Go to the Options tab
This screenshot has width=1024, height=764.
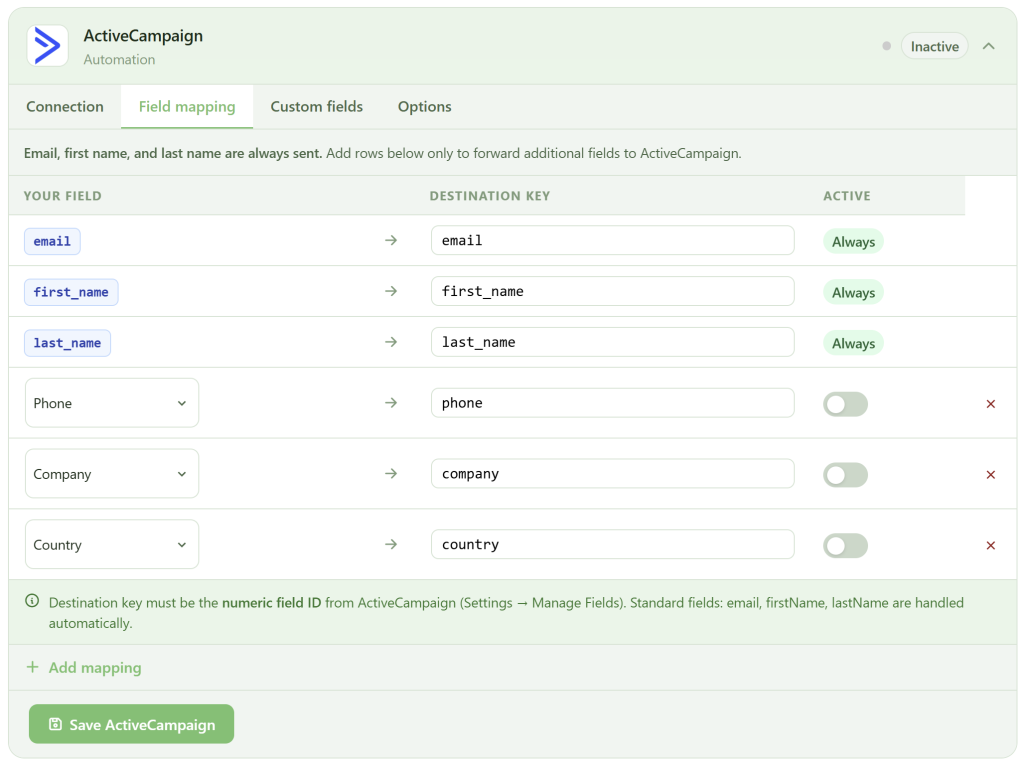(424, 106)
